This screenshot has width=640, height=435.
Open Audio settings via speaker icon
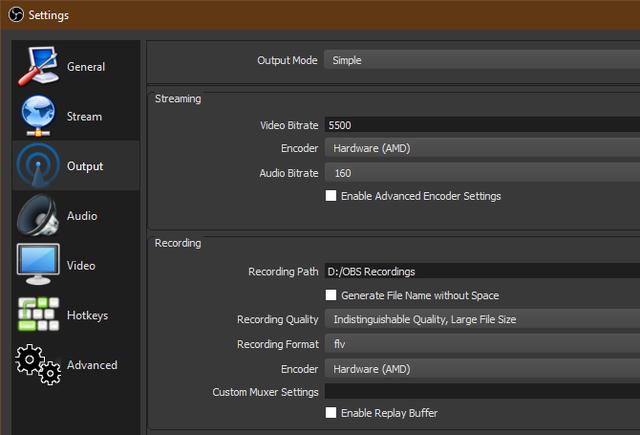tap(38, 215)
